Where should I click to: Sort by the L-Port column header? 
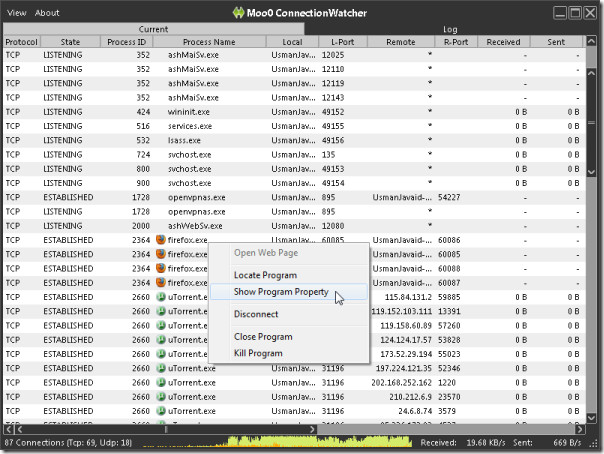[343, 42]
